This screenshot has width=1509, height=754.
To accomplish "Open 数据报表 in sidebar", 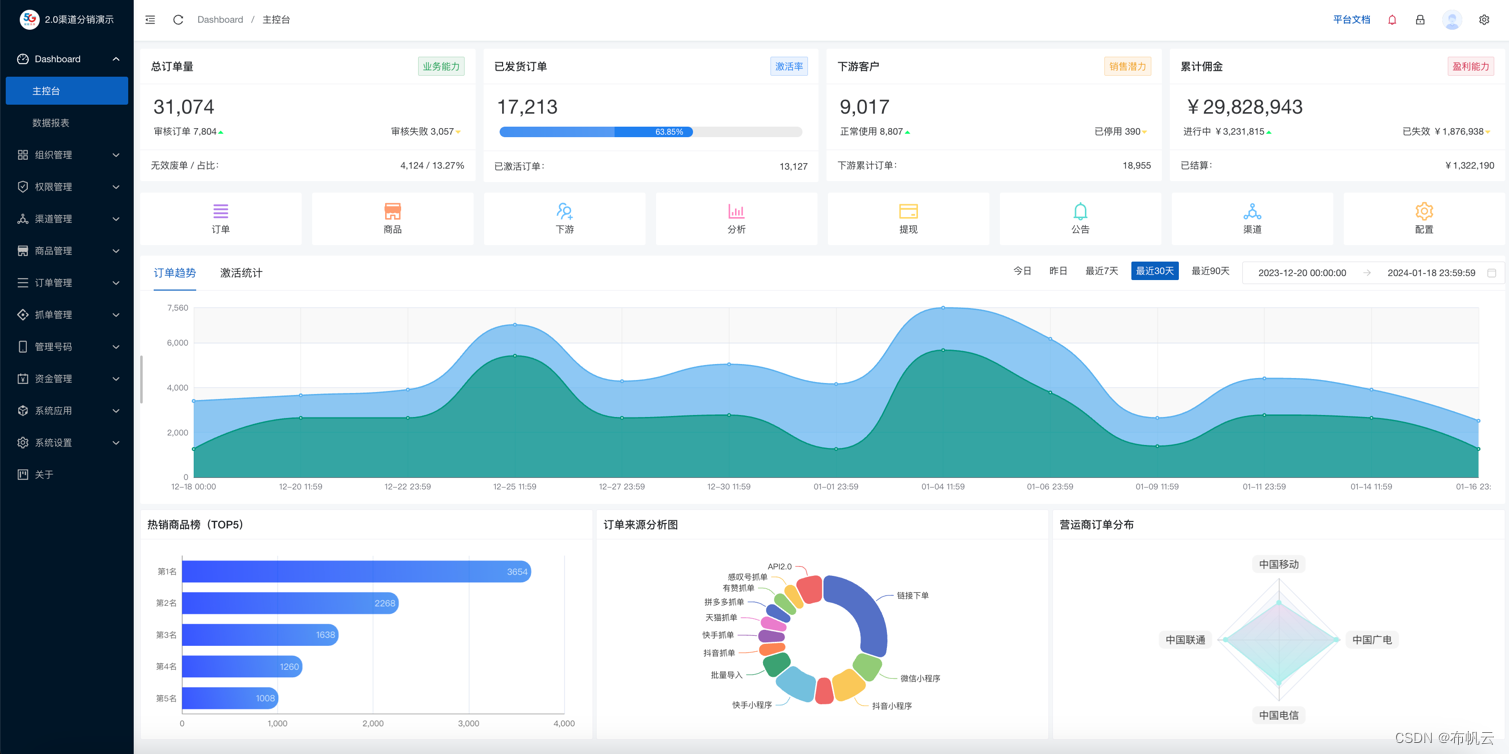I will [x=67, y=123].
